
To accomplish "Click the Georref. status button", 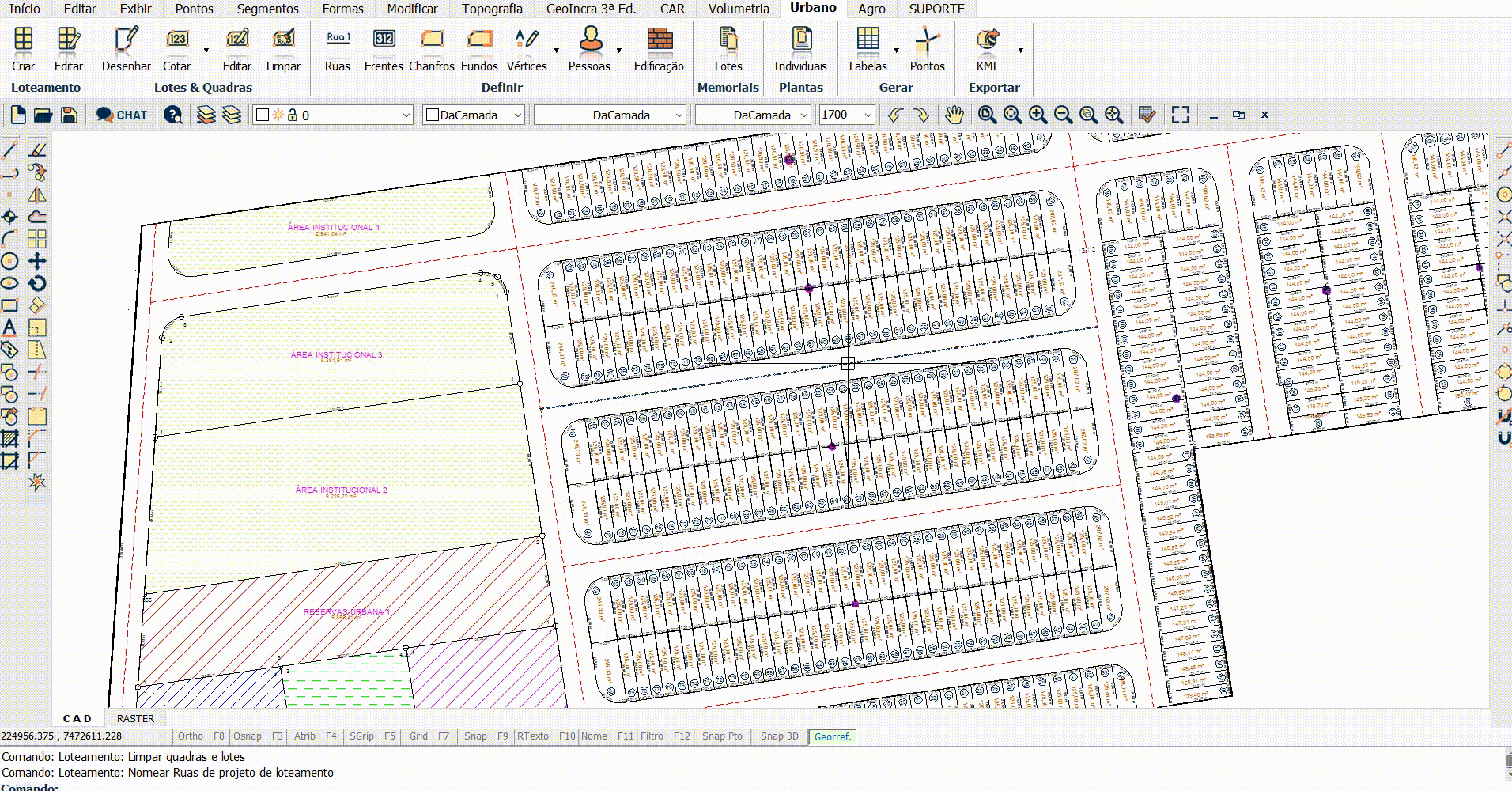I will coord(832,736).
